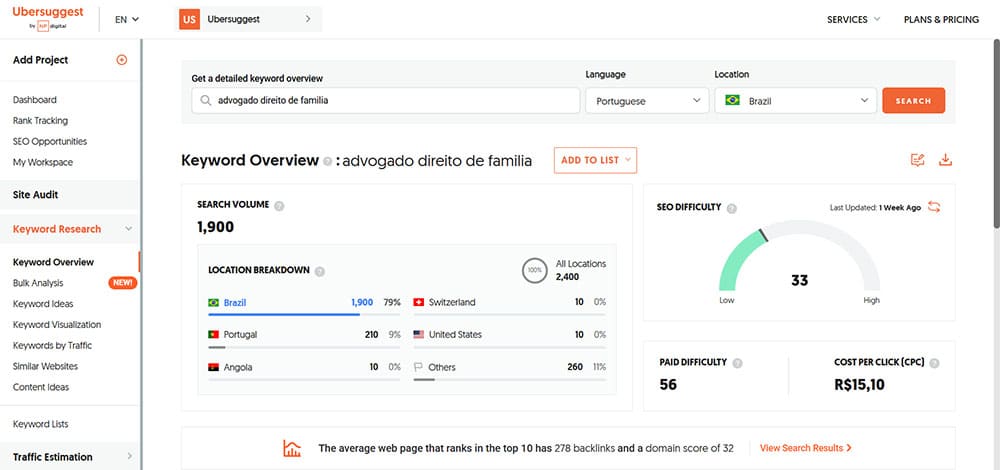Expand the Traffic Estimation section chevron

pos(129,456)
